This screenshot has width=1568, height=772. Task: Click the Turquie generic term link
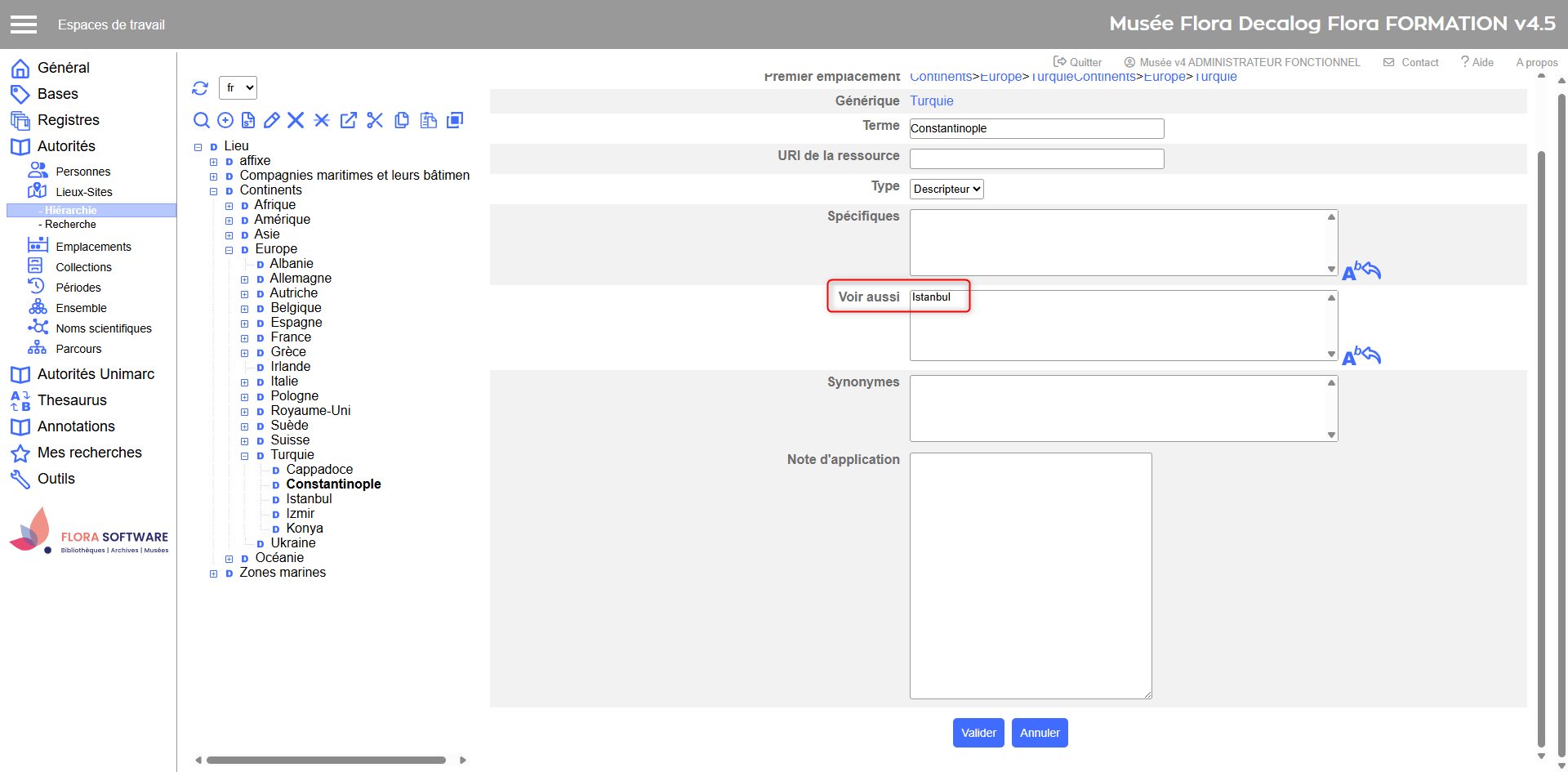pyautogui.click(x=931, y=101)
